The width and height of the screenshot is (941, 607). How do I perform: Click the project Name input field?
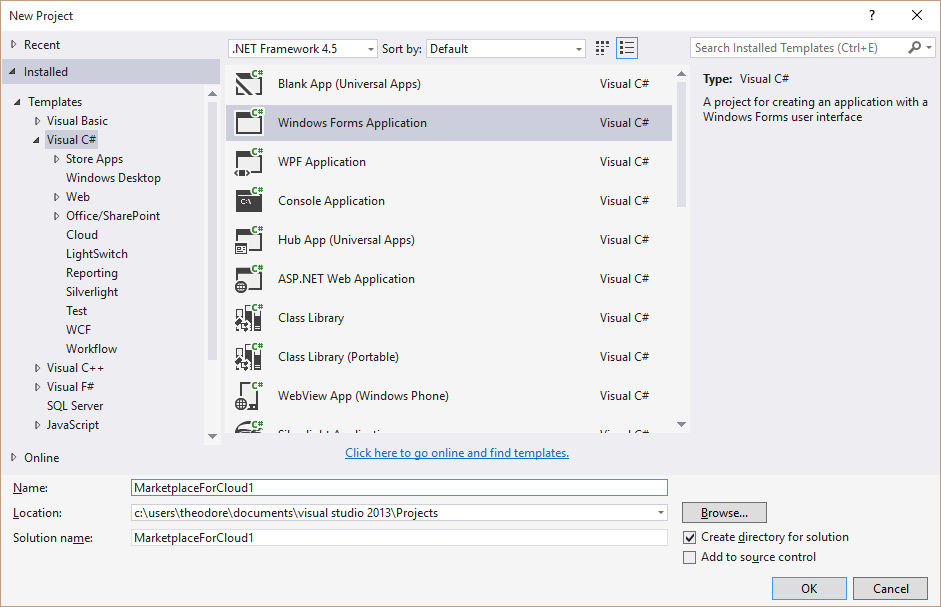pyautogui.click(x=399, y=488)
